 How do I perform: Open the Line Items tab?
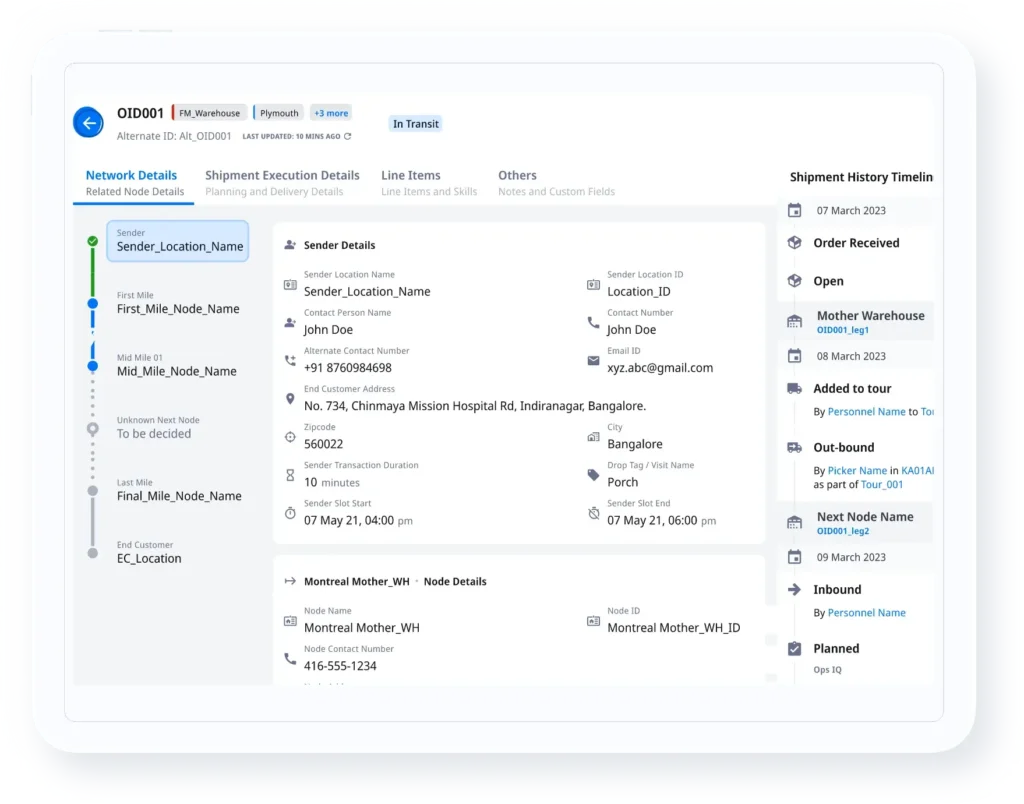[411, 175]
